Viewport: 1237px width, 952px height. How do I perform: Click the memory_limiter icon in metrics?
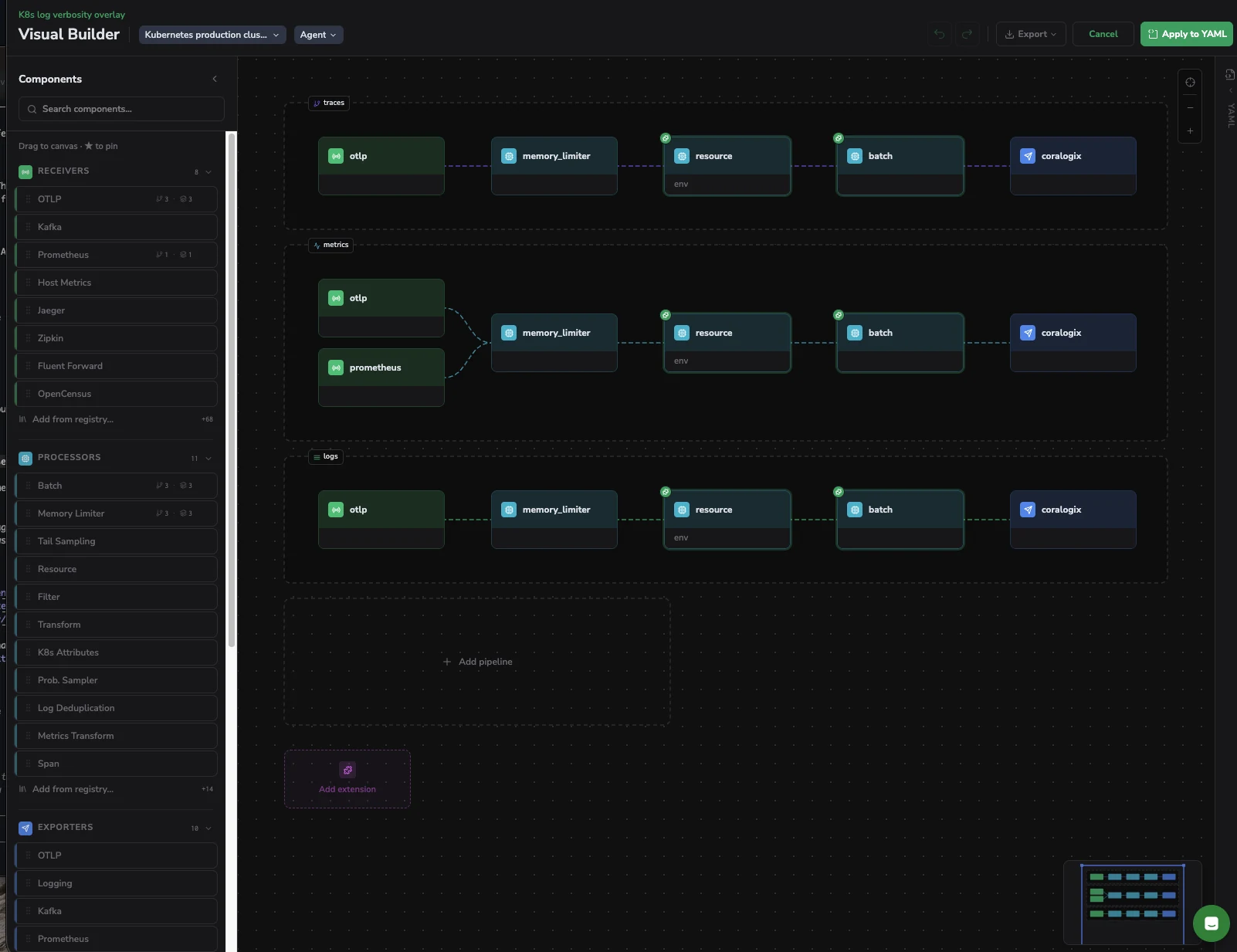[509, 333]
